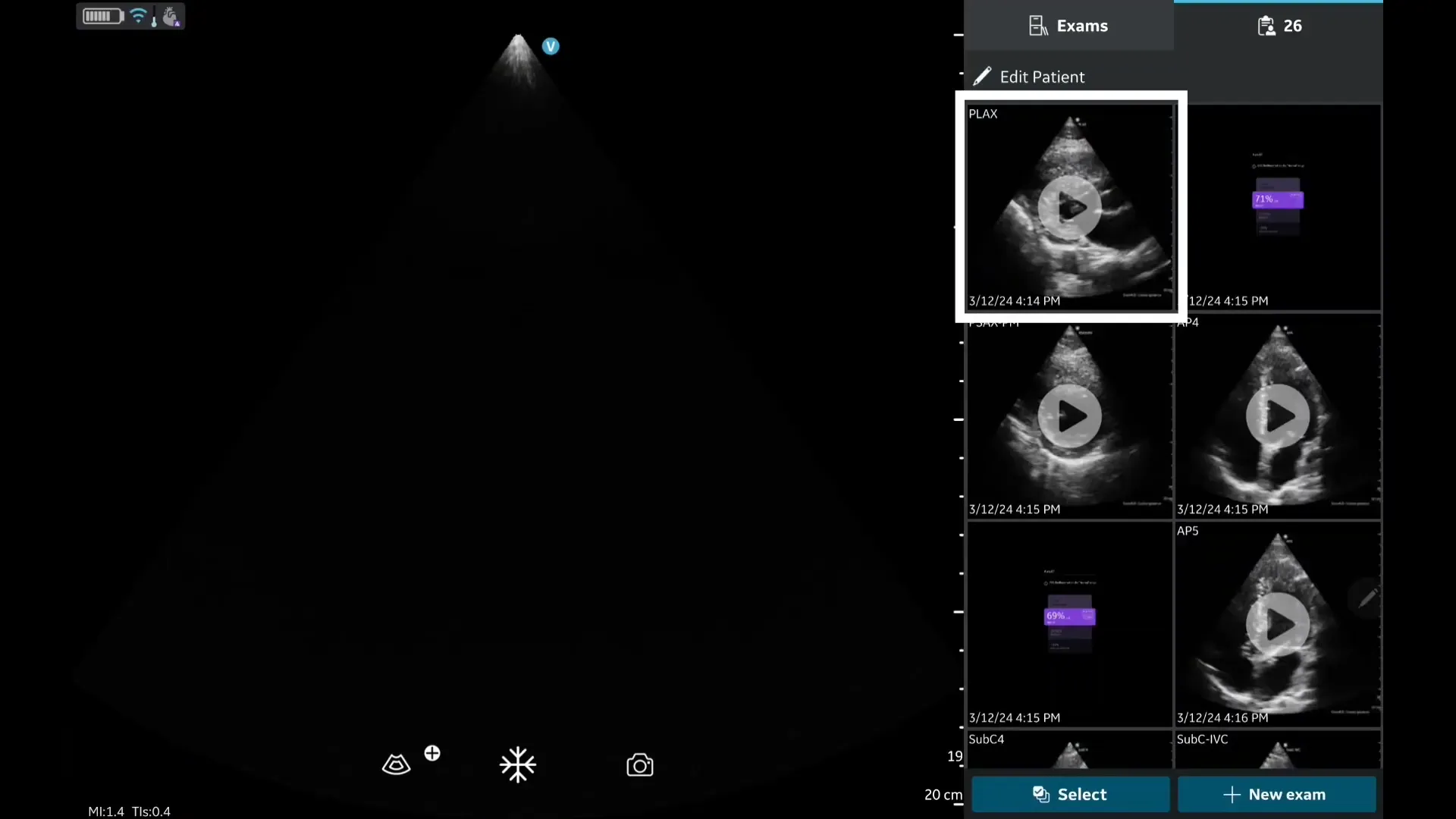The height and width of the screenshot is (819, 1456).
Task: Click the probe temperature icon
Action: click(154, 17)
